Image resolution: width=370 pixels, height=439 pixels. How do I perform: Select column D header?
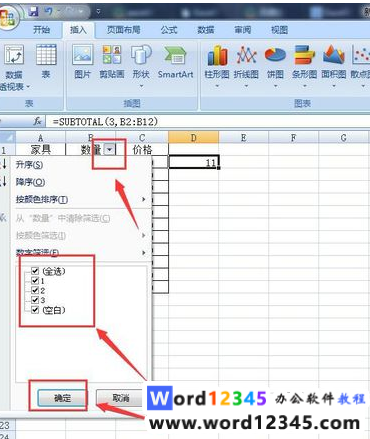(193, 137)
